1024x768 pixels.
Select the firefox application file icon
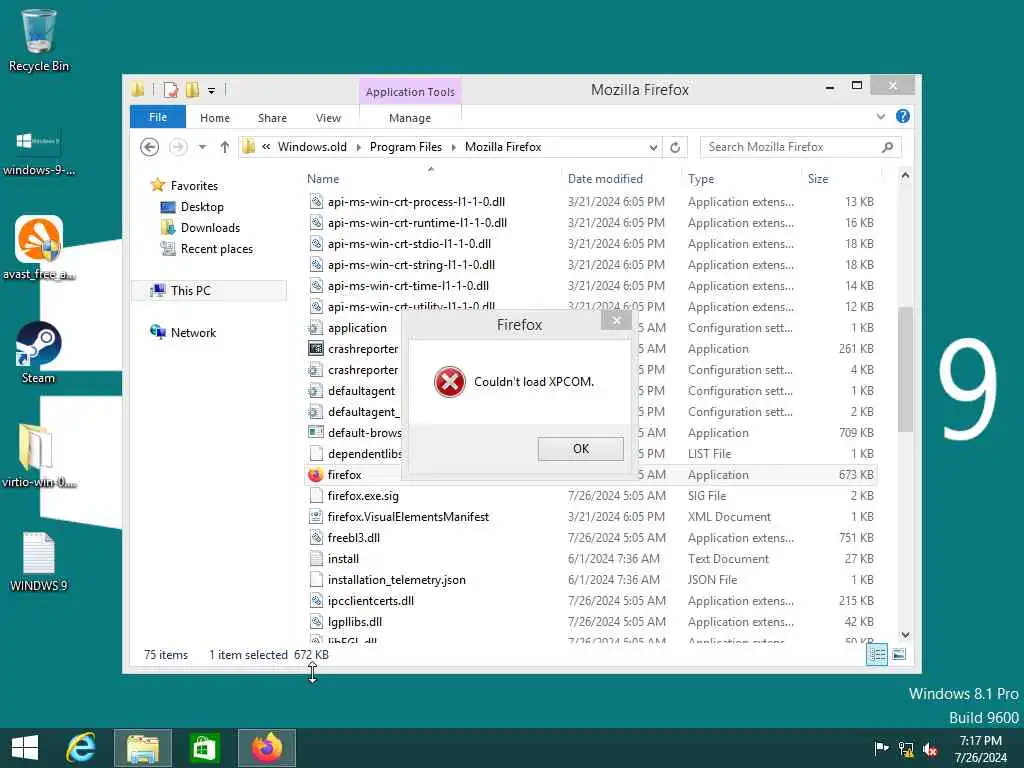[315, 475]
